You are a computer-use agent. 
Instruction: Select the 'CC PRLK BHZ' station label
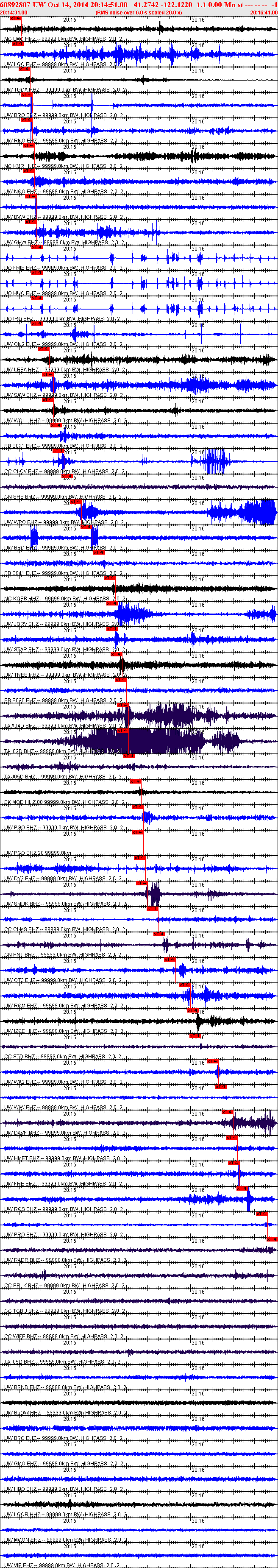[x=21, y=1286]
